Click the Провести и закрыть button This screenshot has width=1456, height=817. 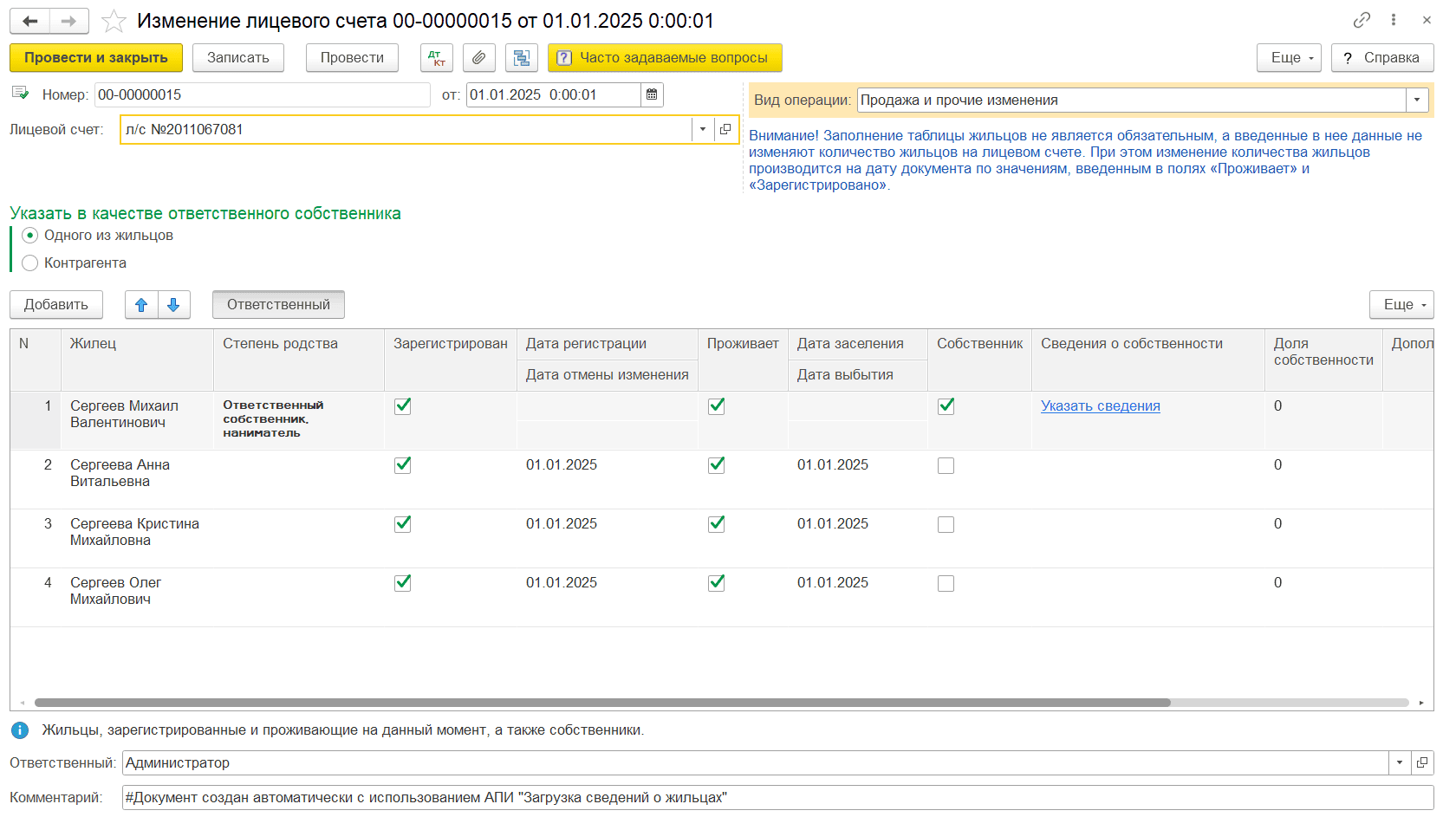coord(96,58)
